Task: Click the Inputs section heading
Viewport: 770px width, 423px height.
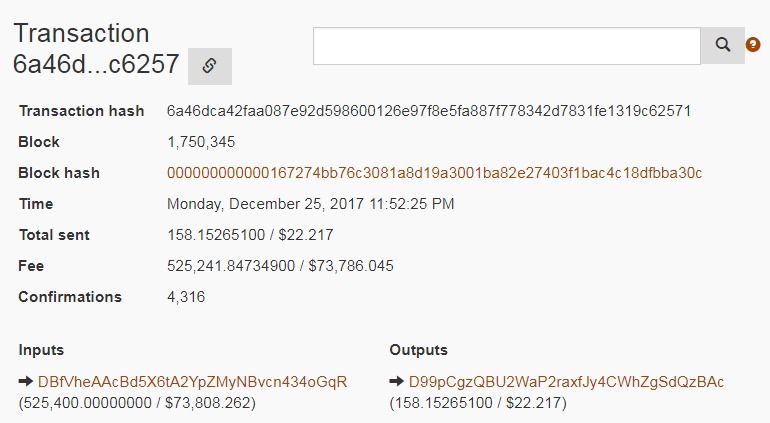Action: (x=41, y=350)
